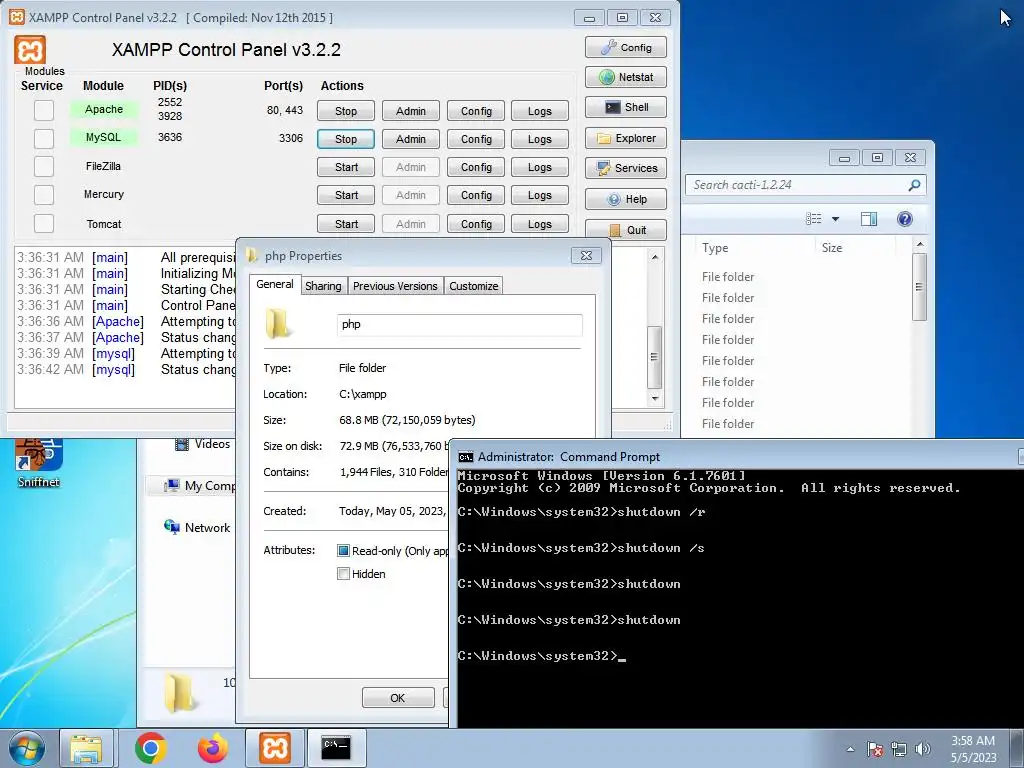Image resolution: width=1024 pixels, height=768 pixels.
Task: Stop the MySQL module
Action: (345, 139)
